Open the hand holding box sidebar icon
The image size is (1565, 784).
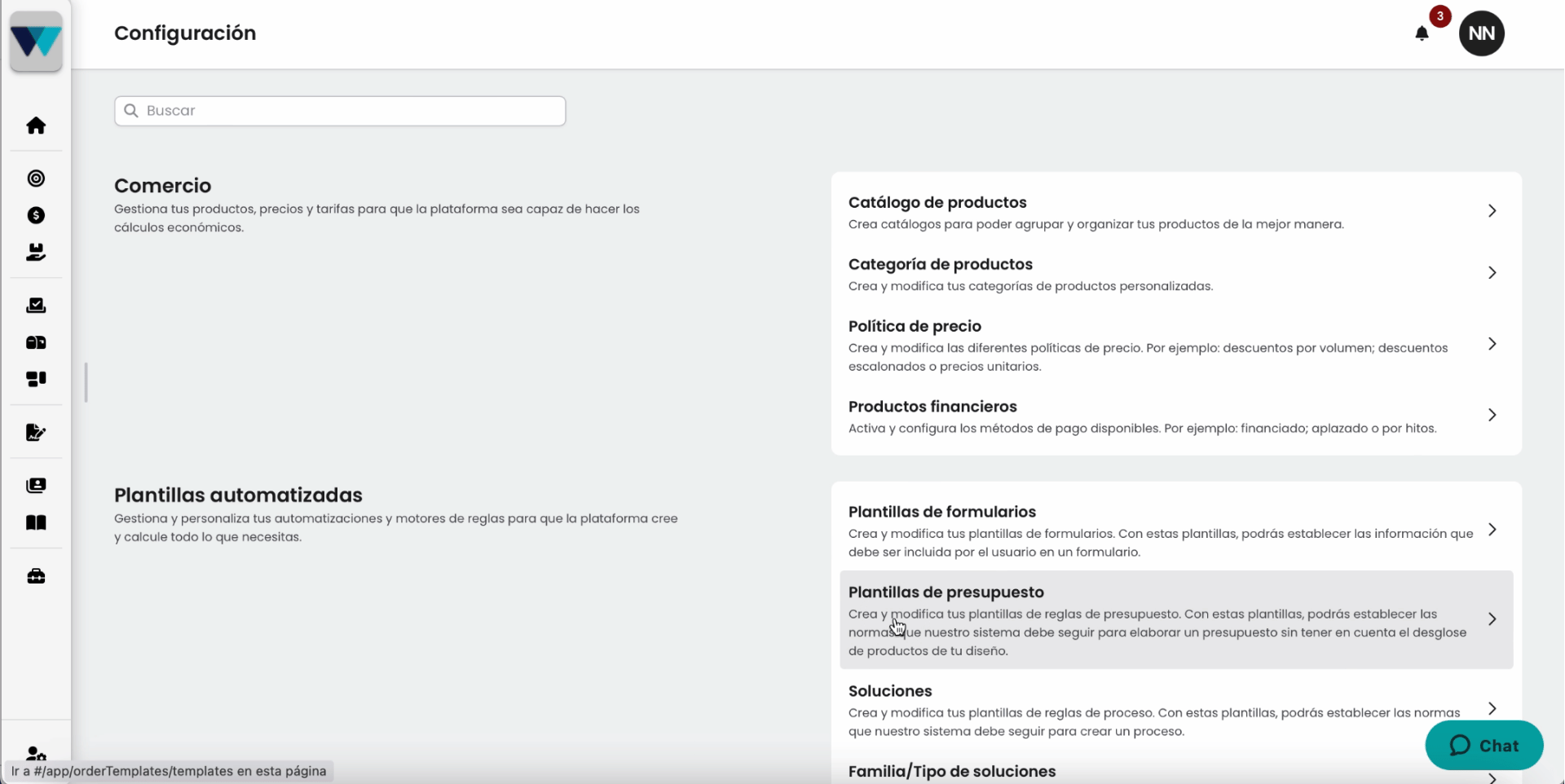pos(36,252)
